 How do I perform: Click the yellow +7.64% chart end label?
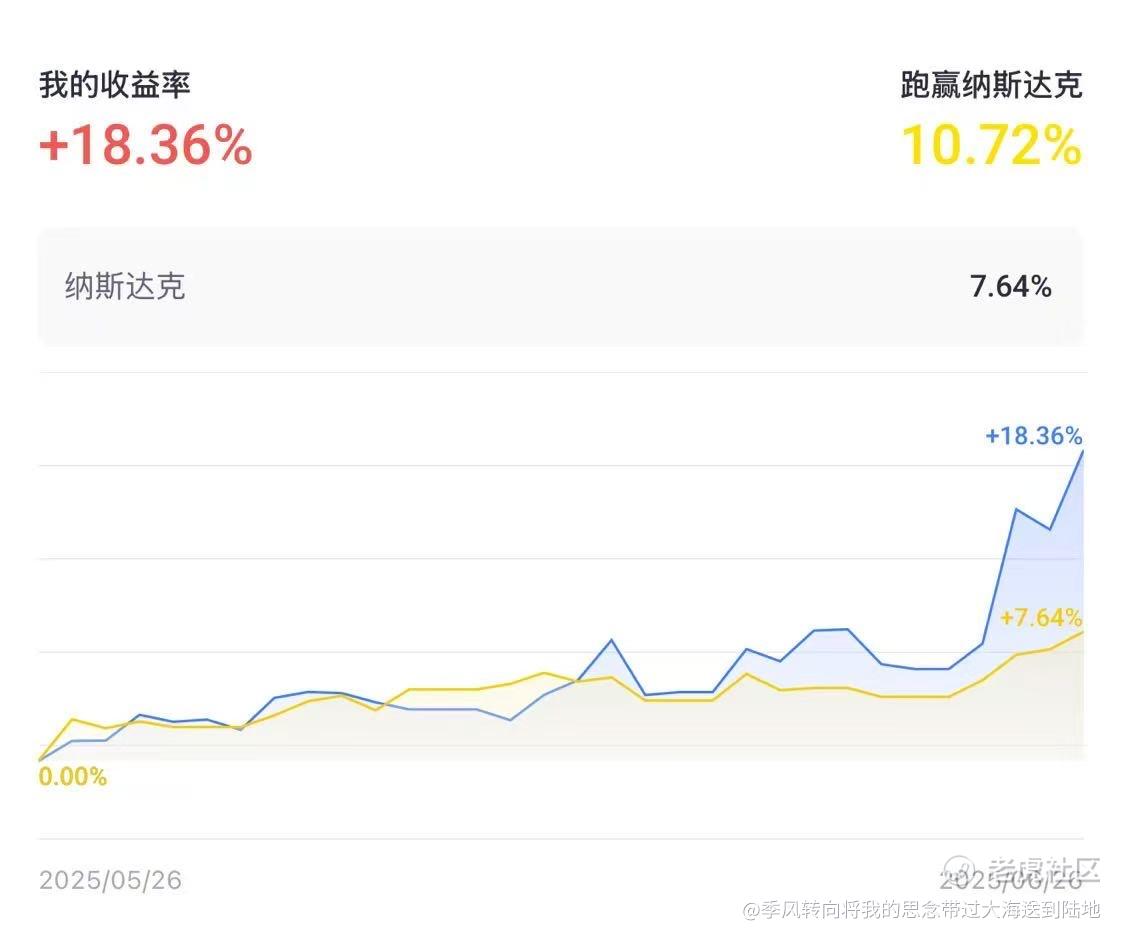(1041, 617)
